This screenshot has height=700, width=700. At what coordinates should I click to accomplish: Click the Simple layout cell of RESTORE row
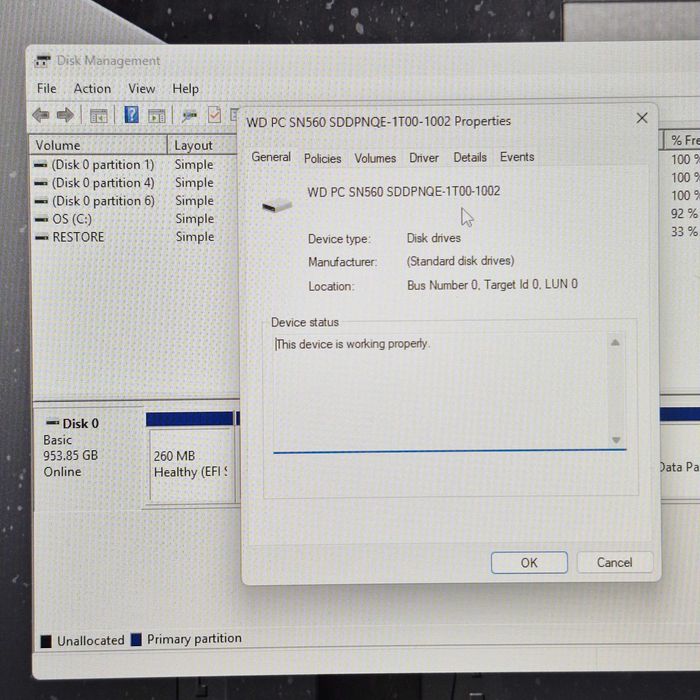(x=195, y=237)
